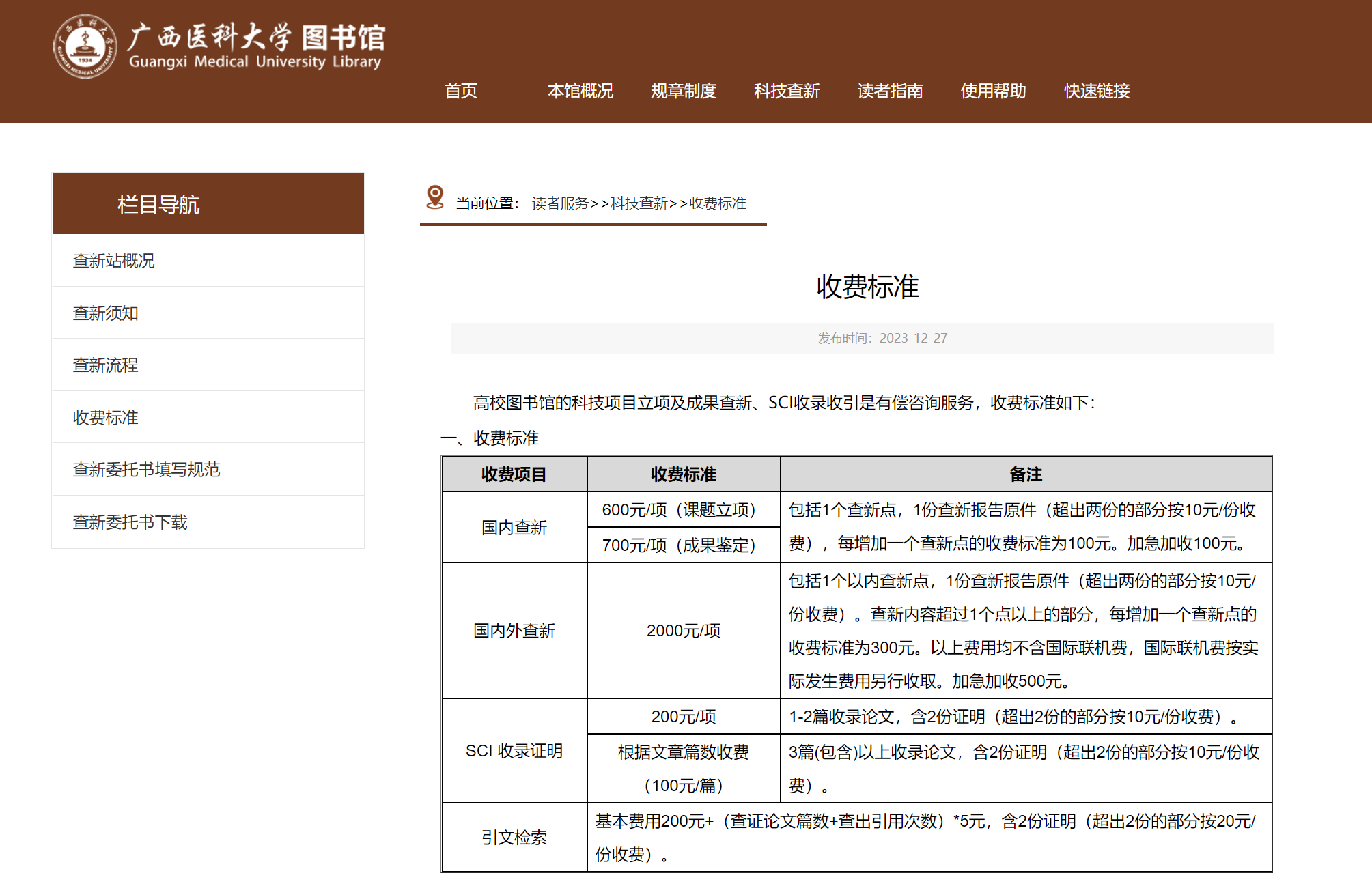Select 收费标准 in sidebar navigation
Screen dimensions: 1372x884
(x=208, y=418)
